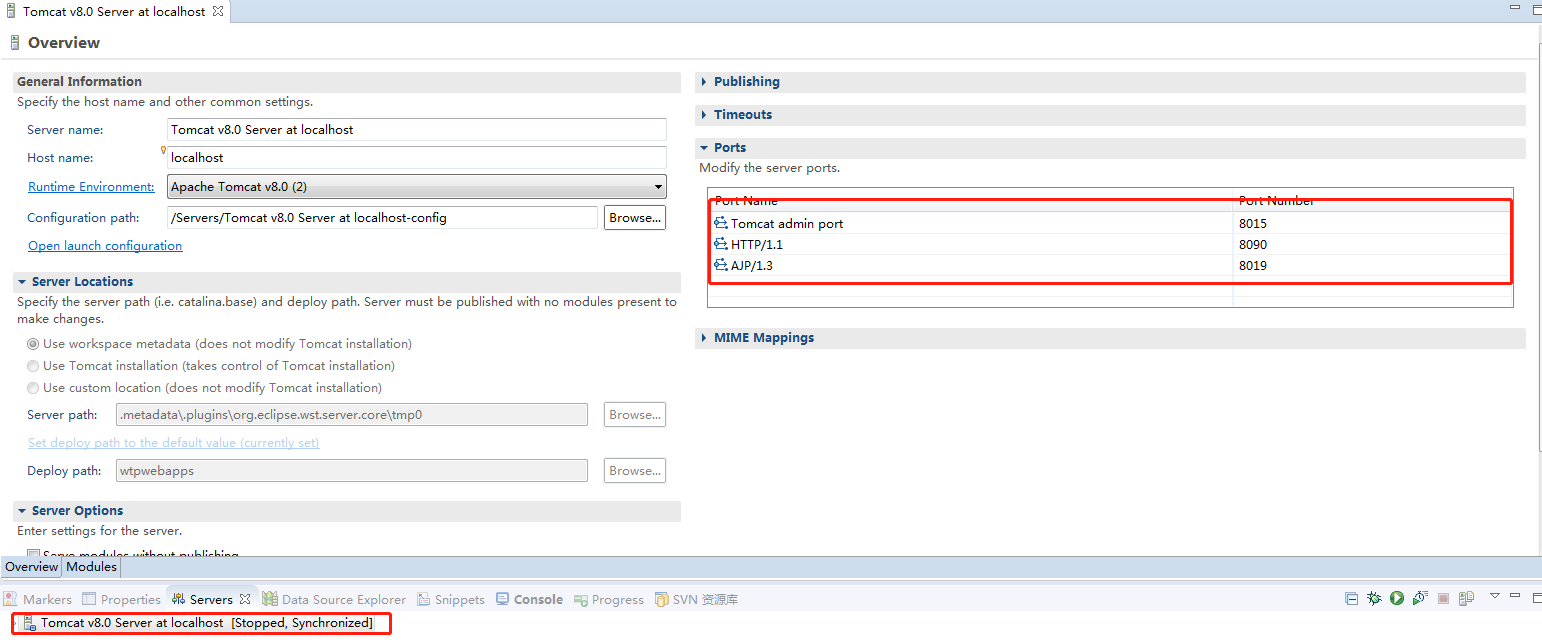Screen dimensions: 1542x640
Task: Click Open launch configuration link
Action: [x=105, y=246]
